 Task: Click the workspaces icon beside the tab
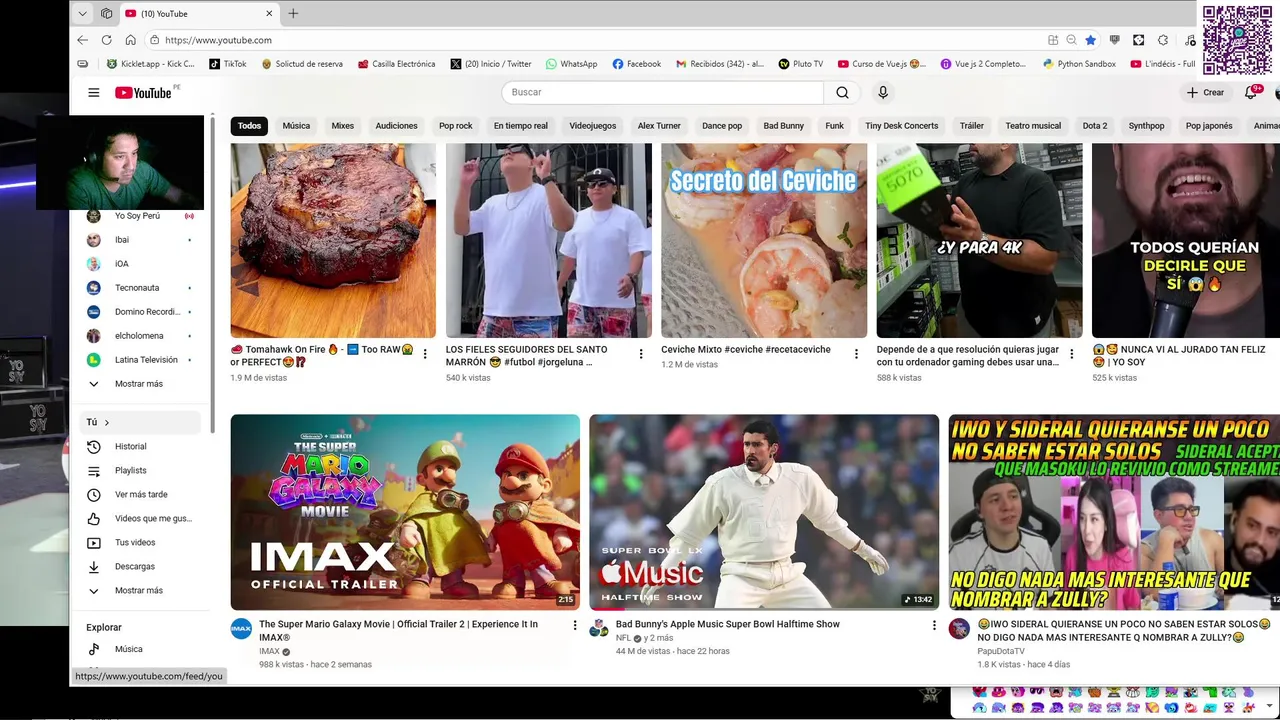click(106, 14)
